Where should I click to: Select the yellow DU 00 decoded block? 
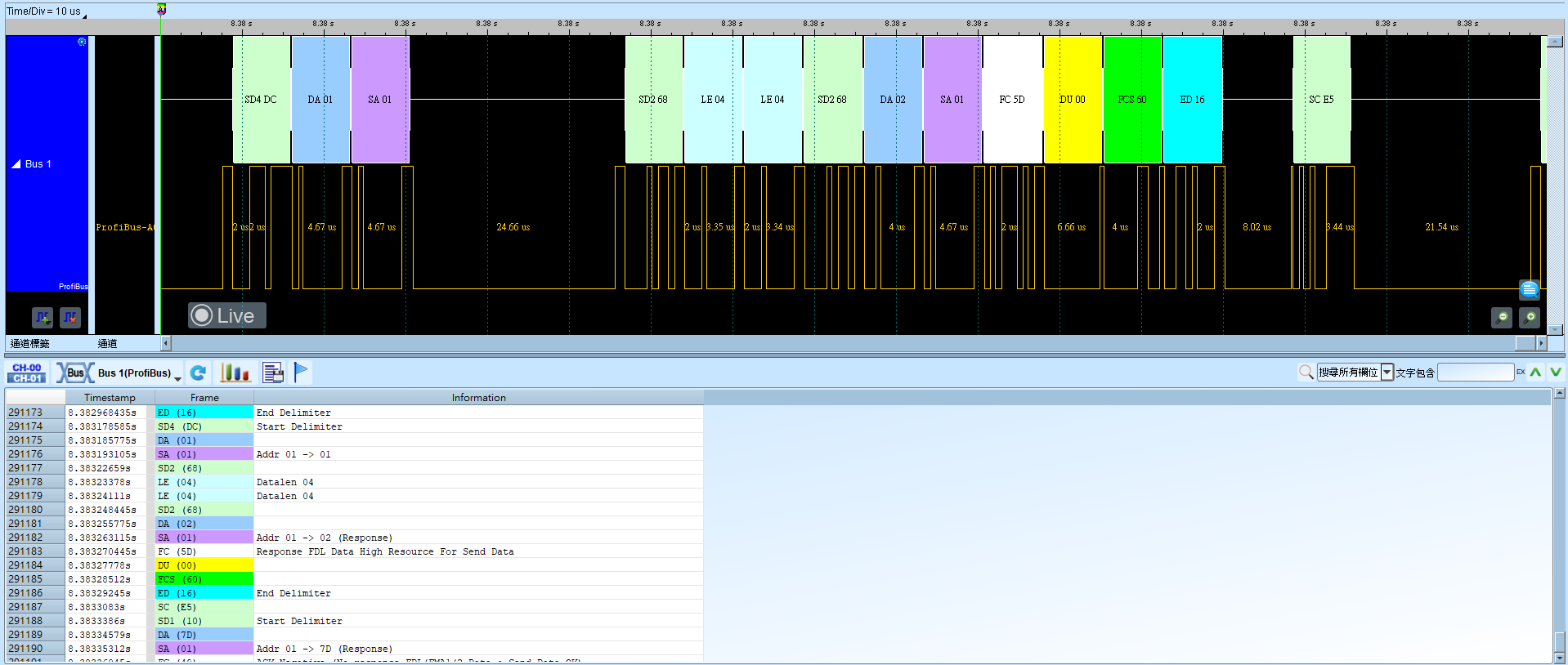point(1073,100)
